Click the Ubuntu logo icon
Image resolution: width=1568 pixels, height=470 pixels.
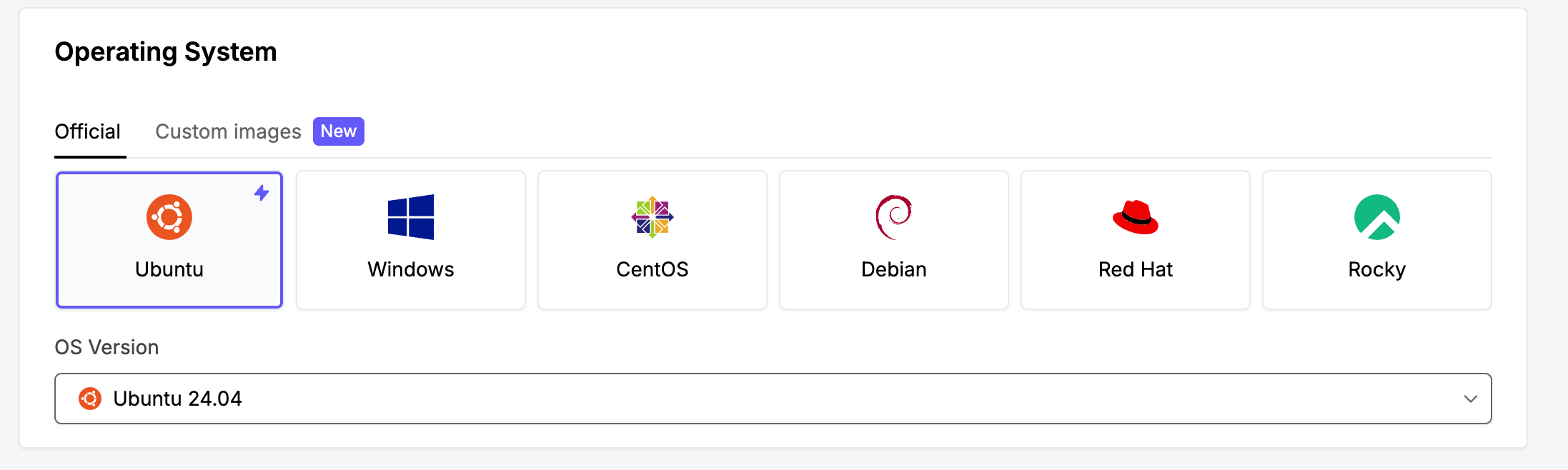point(169,217)
